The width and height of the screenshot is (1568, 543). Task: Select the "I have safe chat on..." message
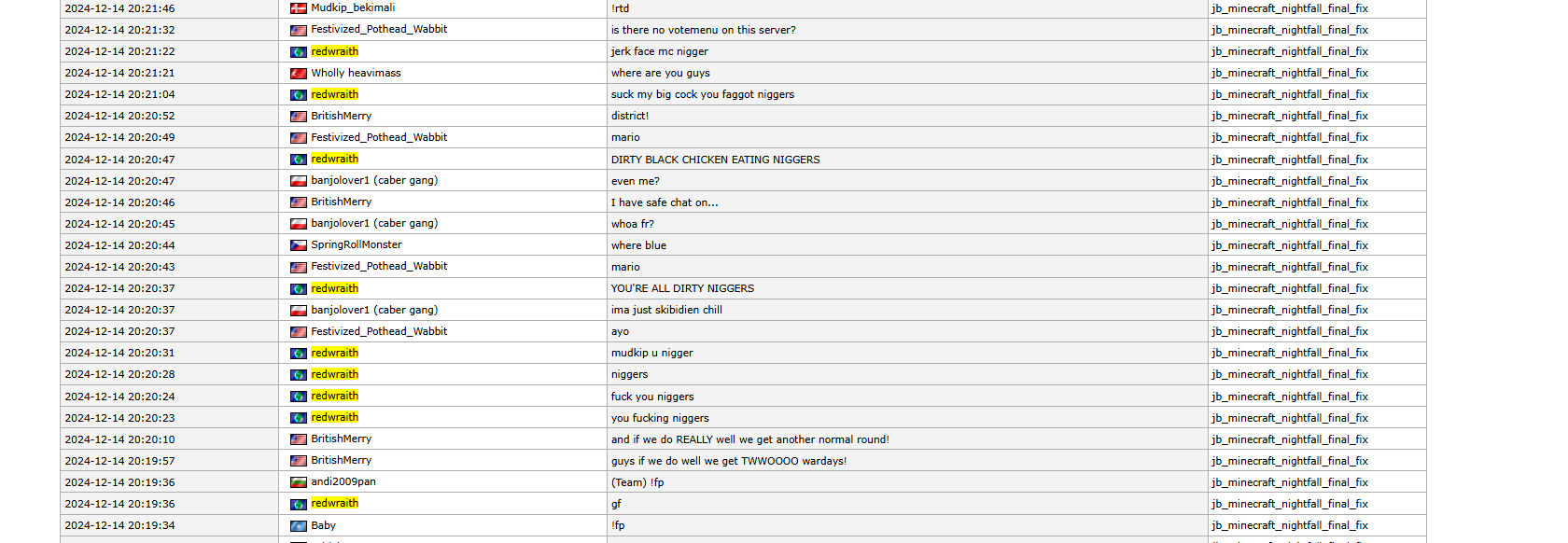(665, 202)
